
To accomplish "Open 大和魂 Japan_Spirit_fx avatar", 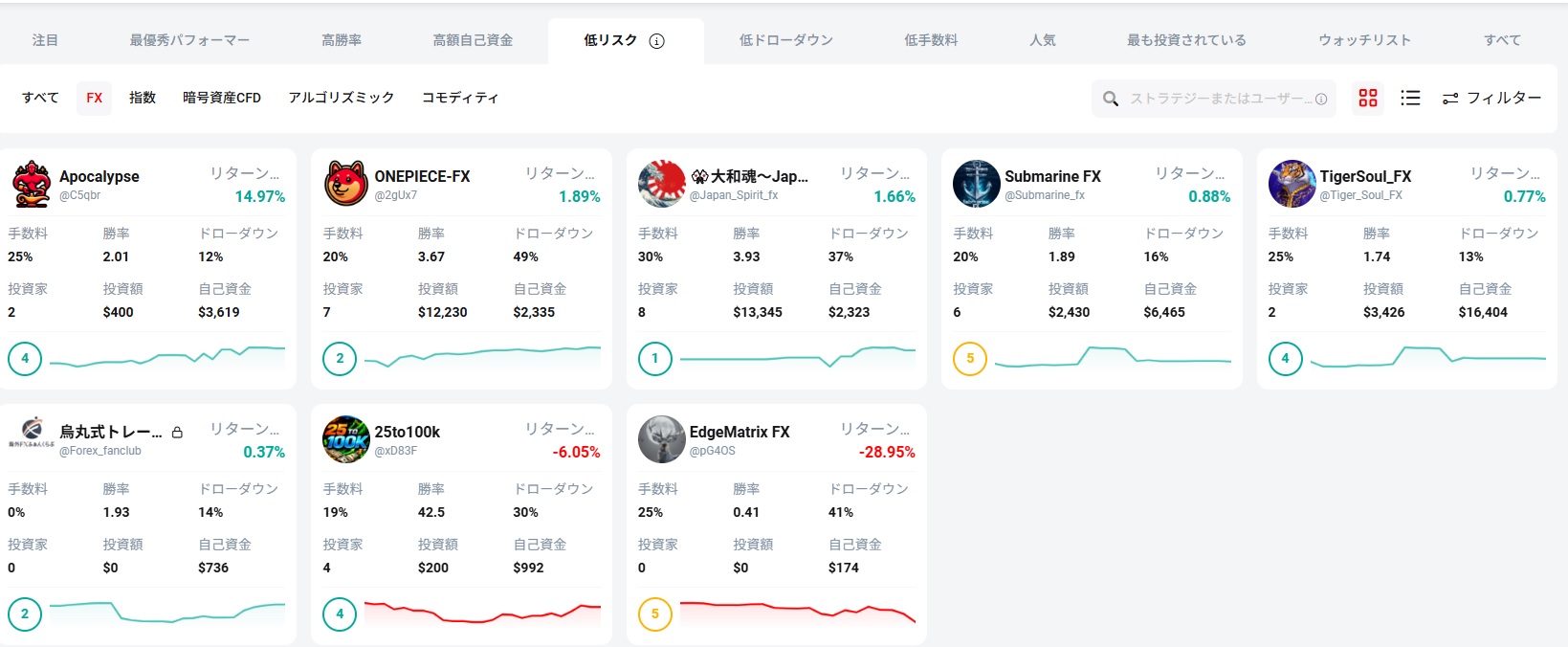I will (662, 184).
